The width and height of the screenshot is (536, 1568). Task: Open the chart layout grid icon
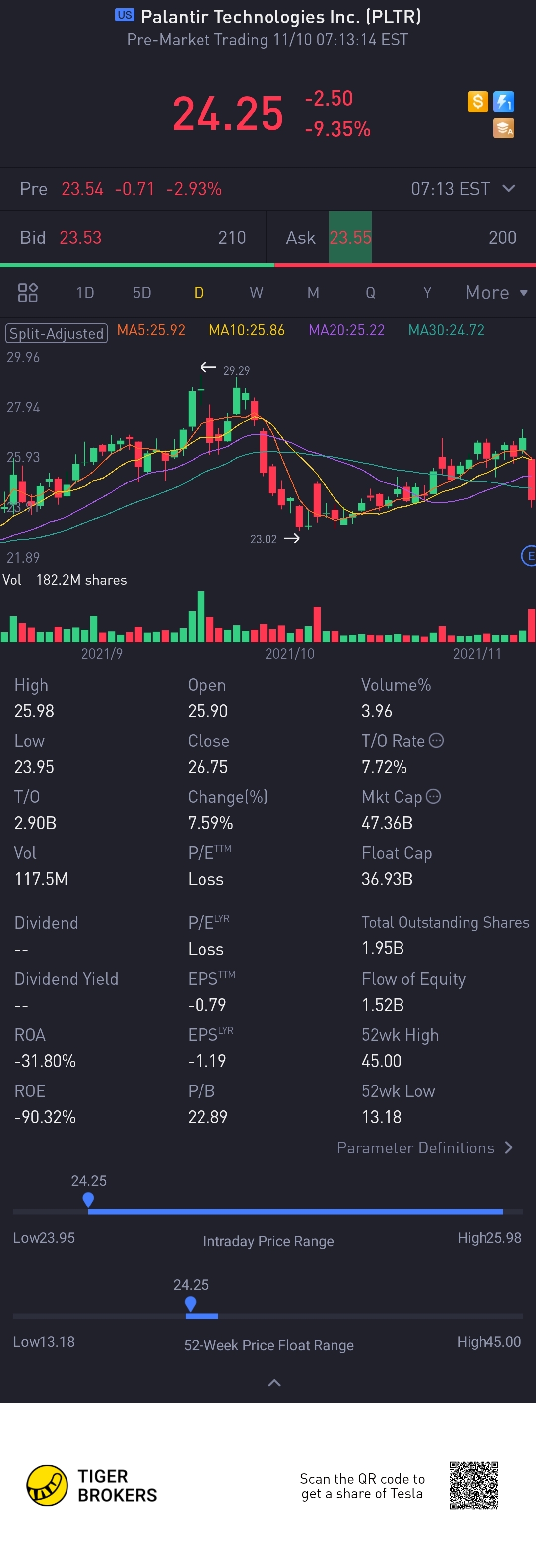point(28,293)
